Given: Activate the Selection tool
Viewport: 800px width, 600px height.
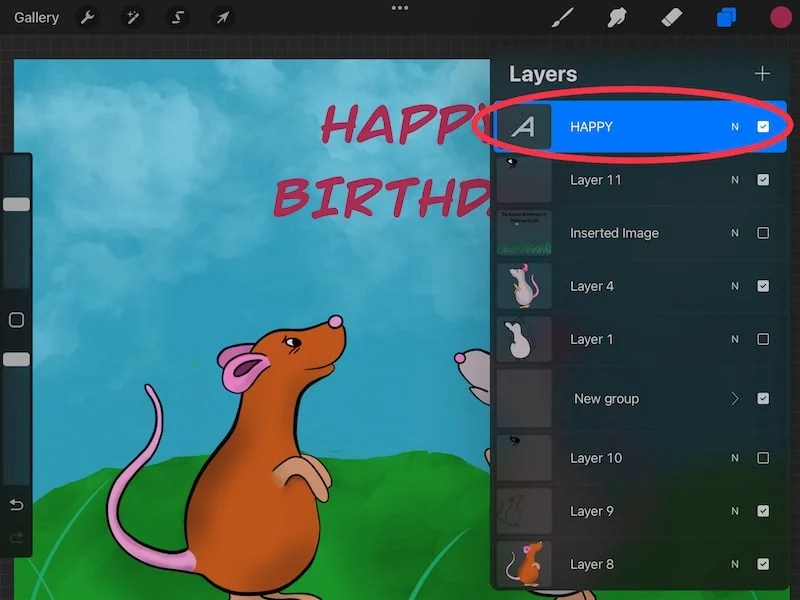Looking at the screenshot, I should coord(177,17).
